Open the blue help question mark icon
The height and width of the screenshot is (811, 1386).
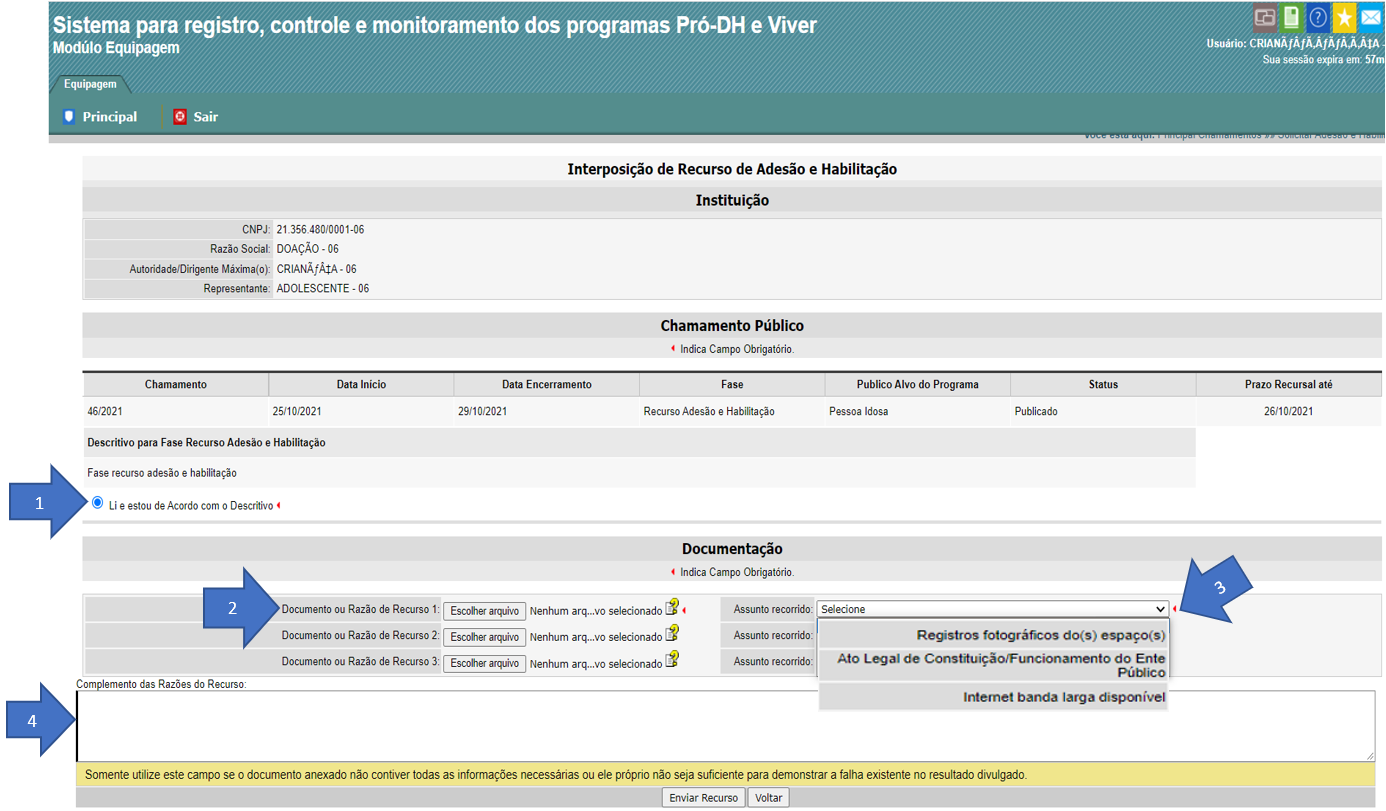coord(1318,18)
